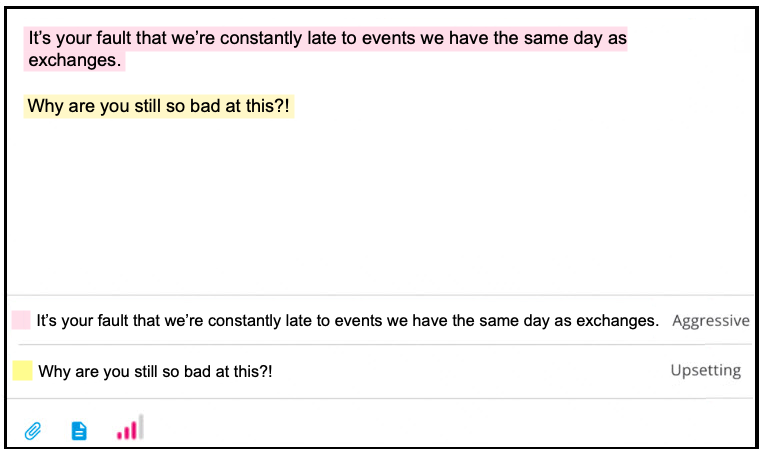Click "same day" in pink-highlighted message text
759x452 pixels.
point(568,38)
